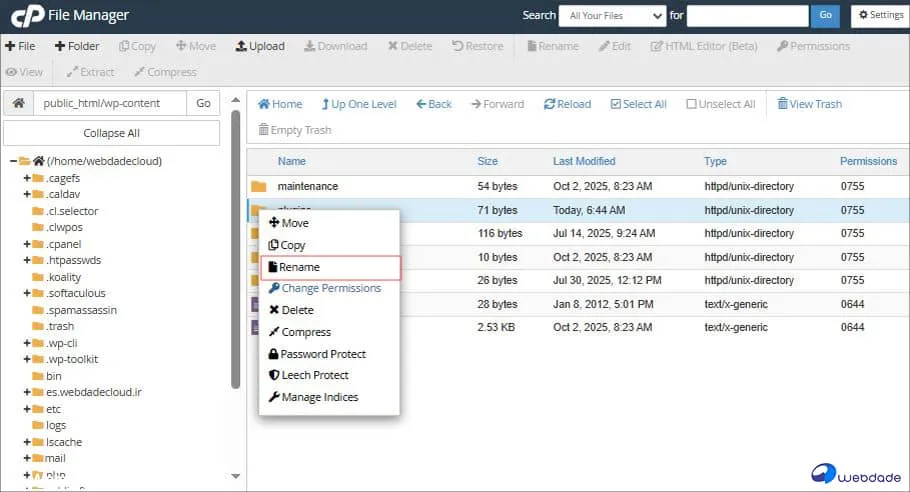Click the Back navigation arrow
The width and height of the screenshot is (910, 492).
434,104
